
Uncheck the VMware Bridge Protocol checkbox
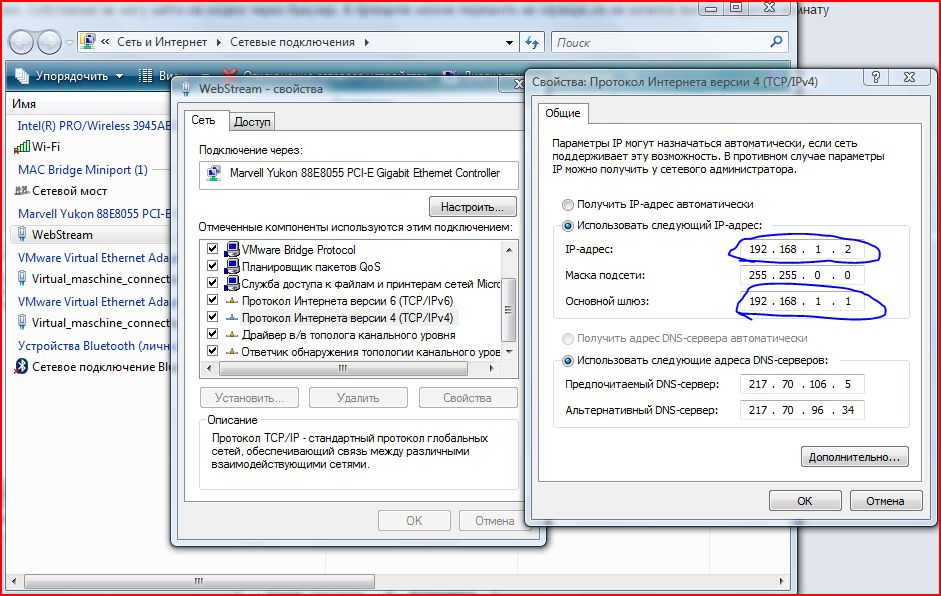212,248
